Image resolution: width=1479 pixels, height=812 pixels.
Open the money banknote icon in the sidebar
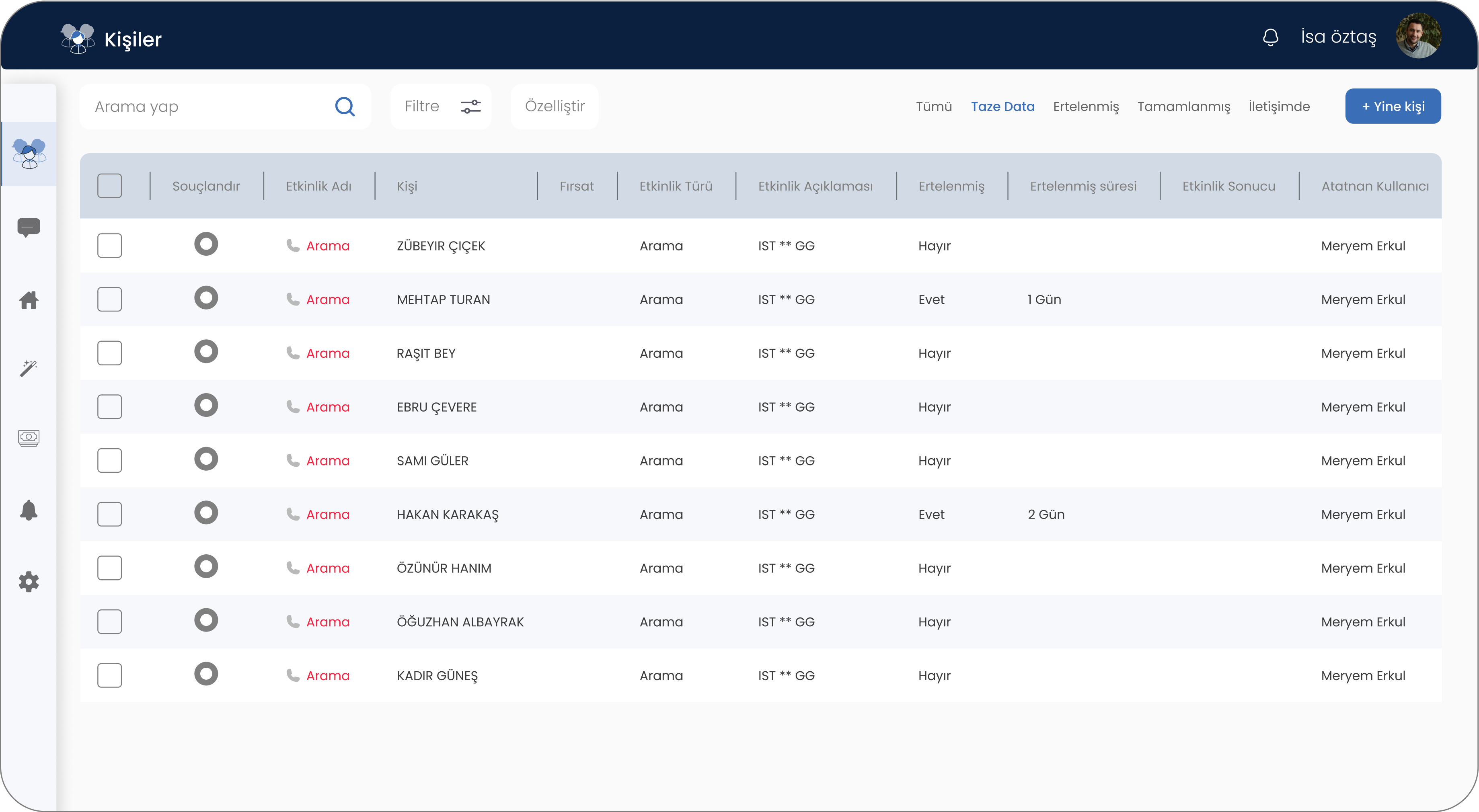29,439
